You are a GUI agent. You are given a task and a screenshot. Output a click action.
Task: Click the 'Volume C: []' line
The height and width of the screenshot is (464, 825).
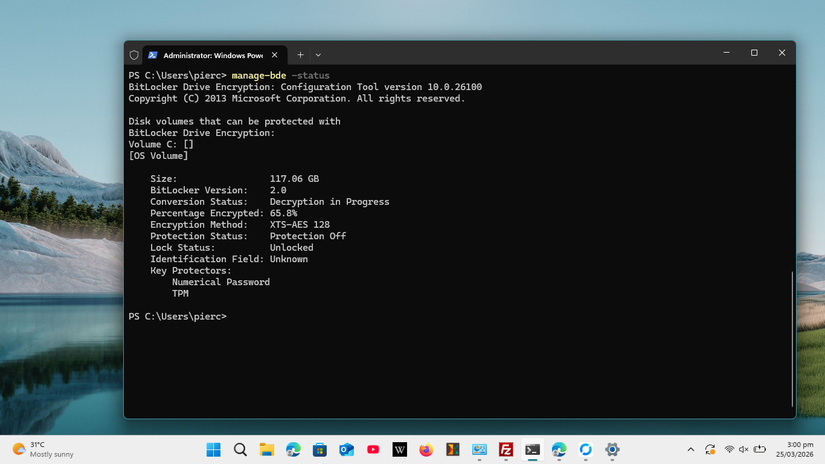click(x=161, y=144)
